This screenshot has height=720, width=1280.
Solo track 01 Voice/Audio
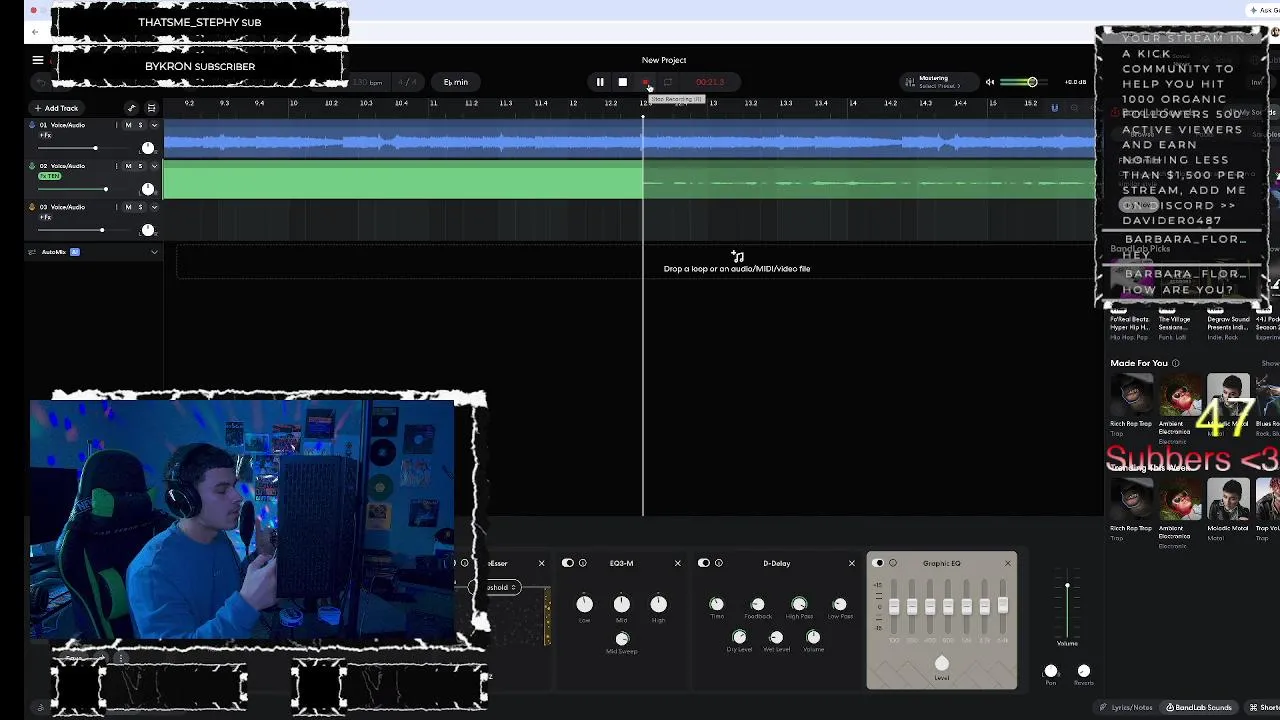(x=140, y=125)
